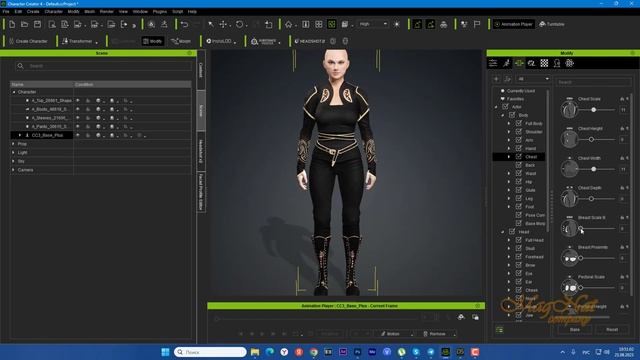Click the Headshot 2 button

click(310, 41)
